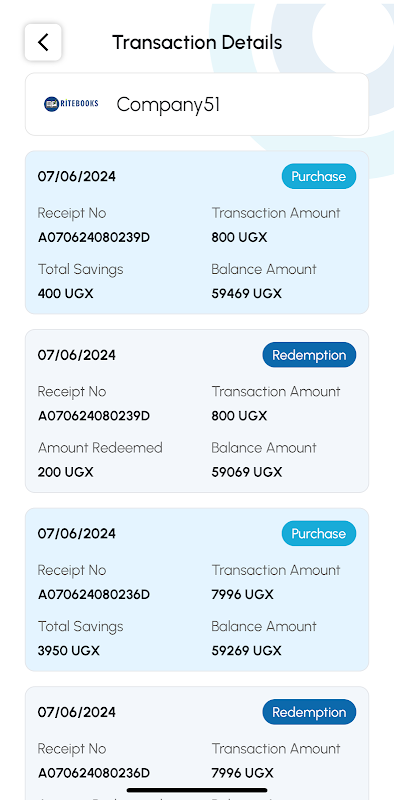This screenshot has height=800, width=394.
Task: Open the redemption card with balance 59069 UGX
Action: click(197, 411)
